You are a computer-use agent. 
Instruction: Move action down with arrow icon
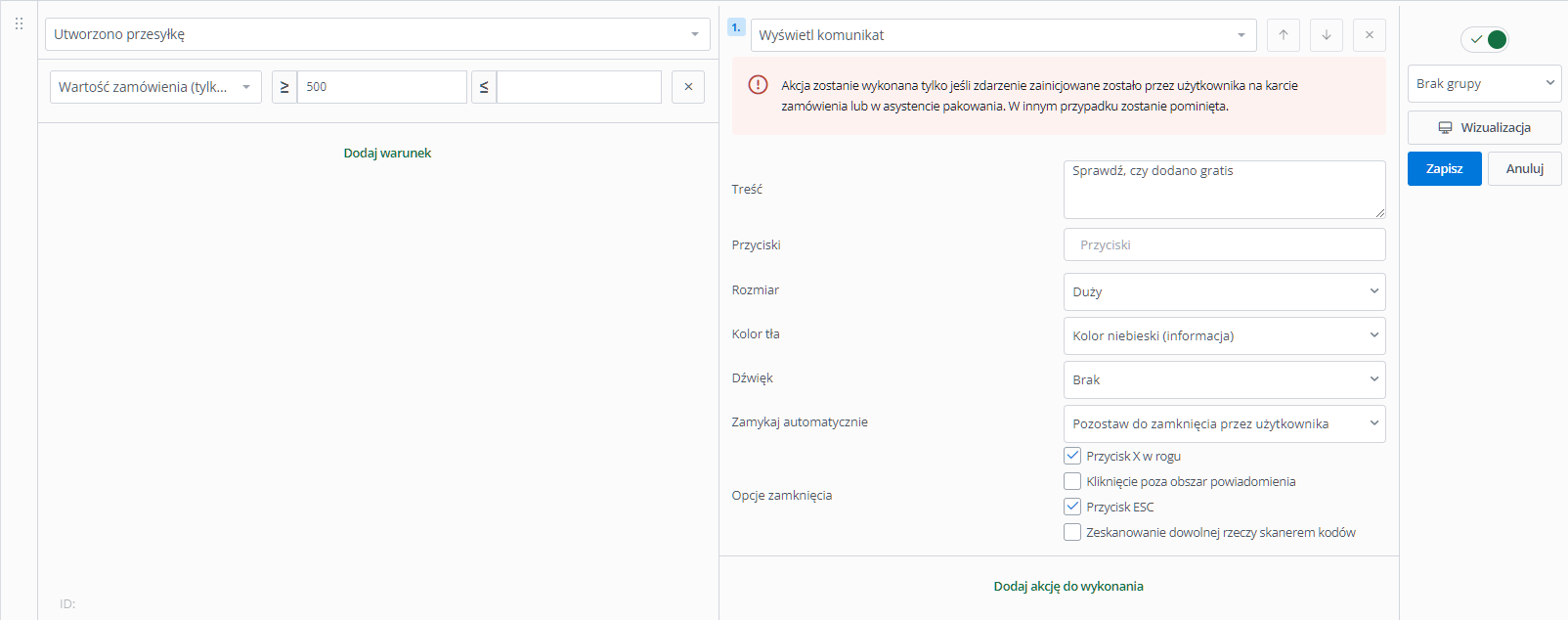coord(1327,35)
